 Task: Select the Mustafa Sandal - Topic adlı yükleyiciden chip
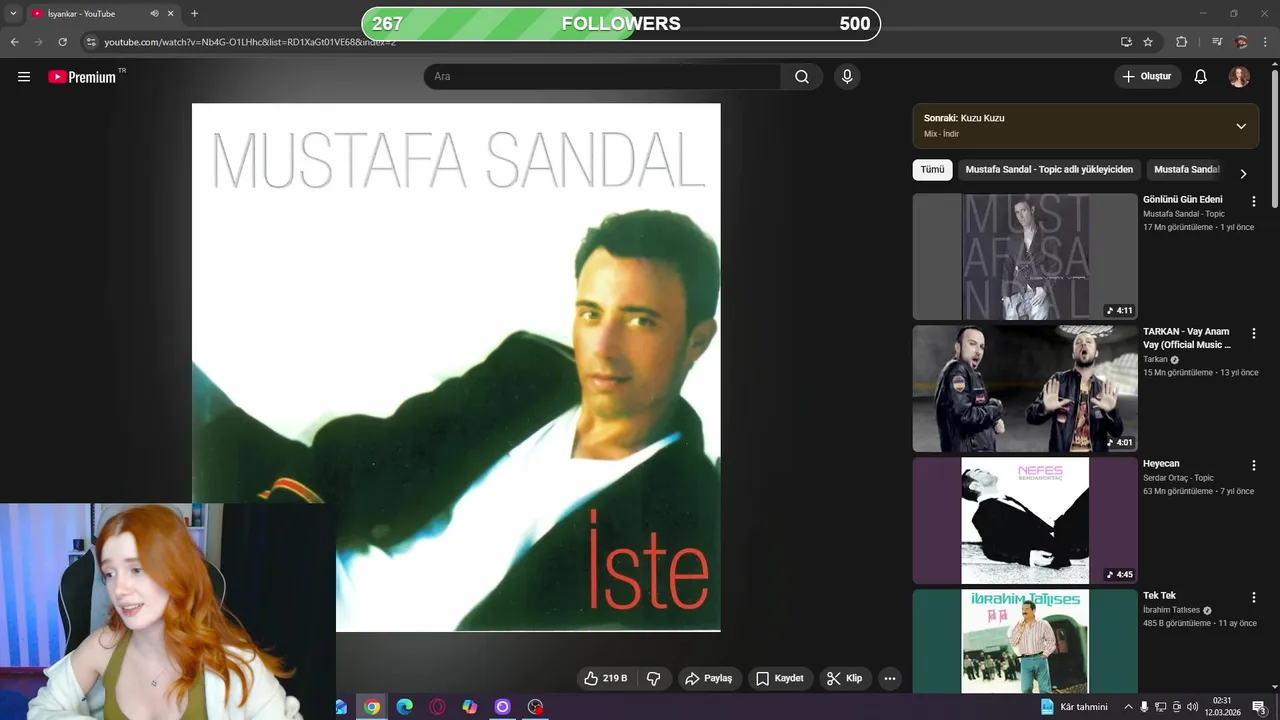click(x=1049, y=170)
